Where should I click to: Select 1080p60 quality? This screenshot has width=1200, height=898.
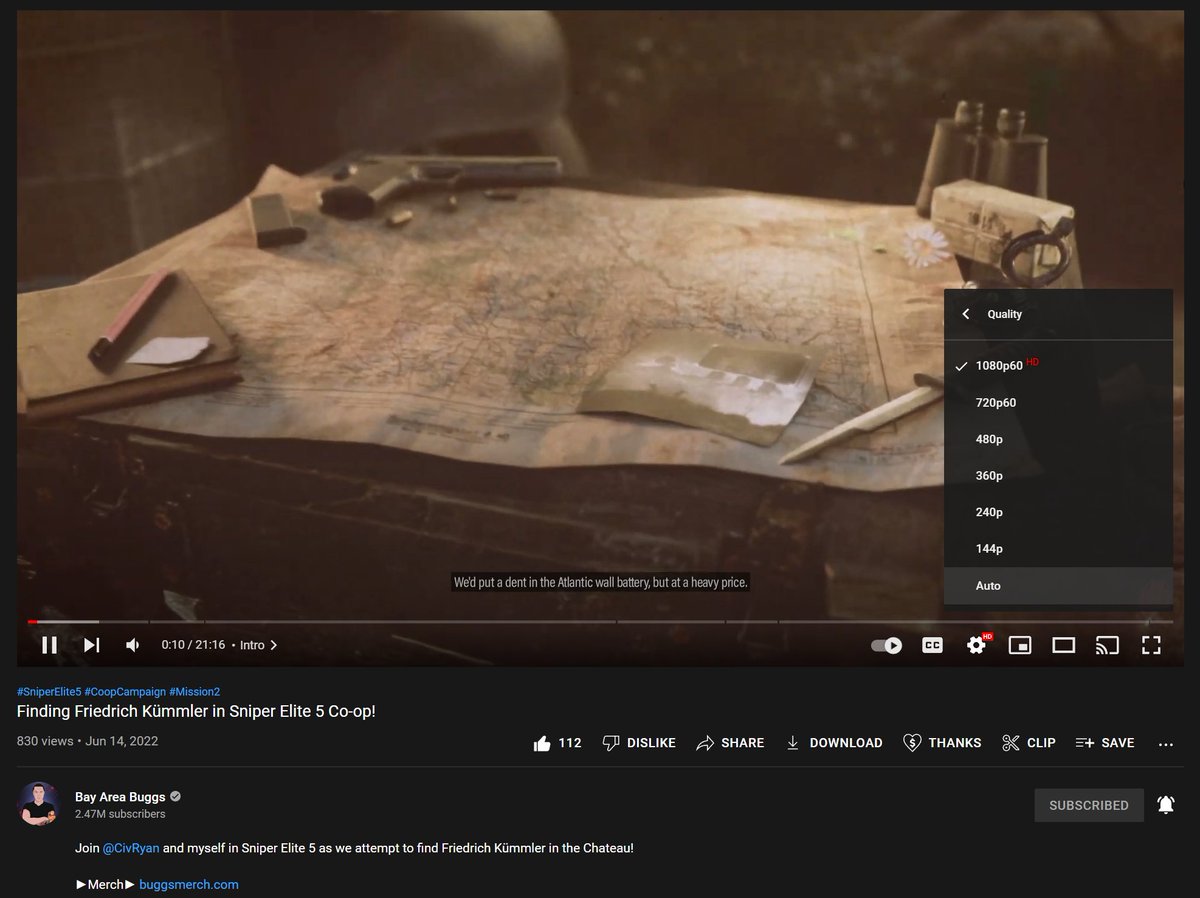point(1058,366)
